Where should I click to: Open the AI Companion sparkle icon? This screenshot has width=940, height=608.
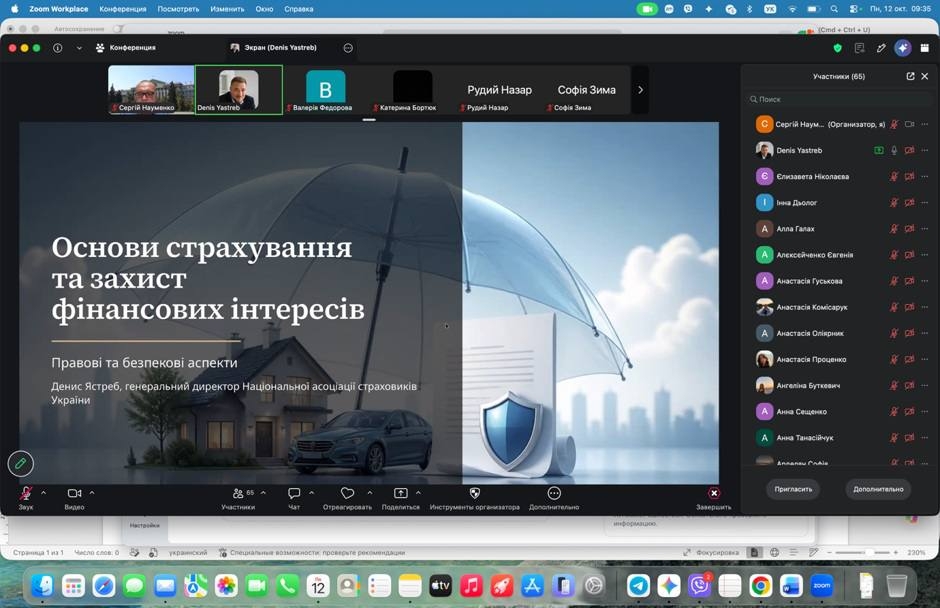(902, 48)
